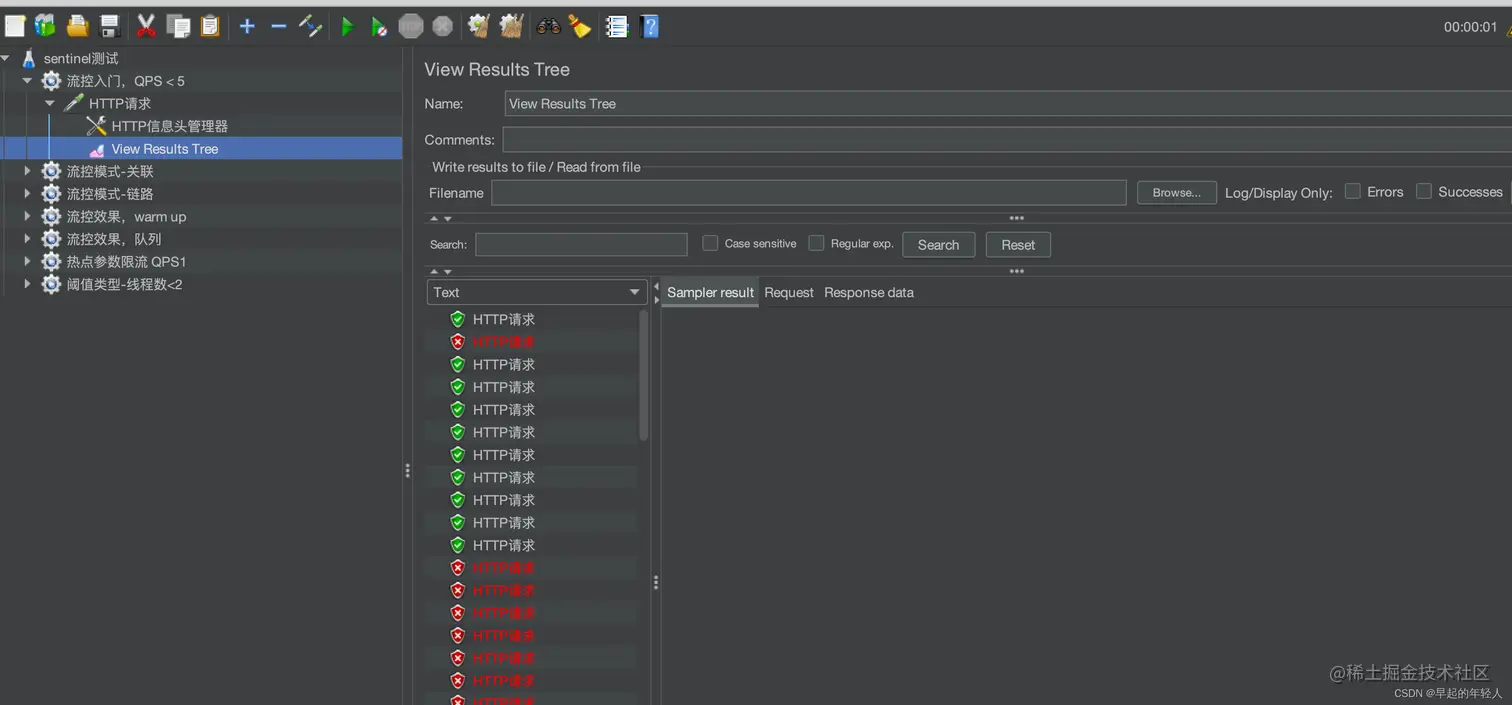Start the test with the green play icon
Screen dimensions: 1512x705
tap(347, 27)
